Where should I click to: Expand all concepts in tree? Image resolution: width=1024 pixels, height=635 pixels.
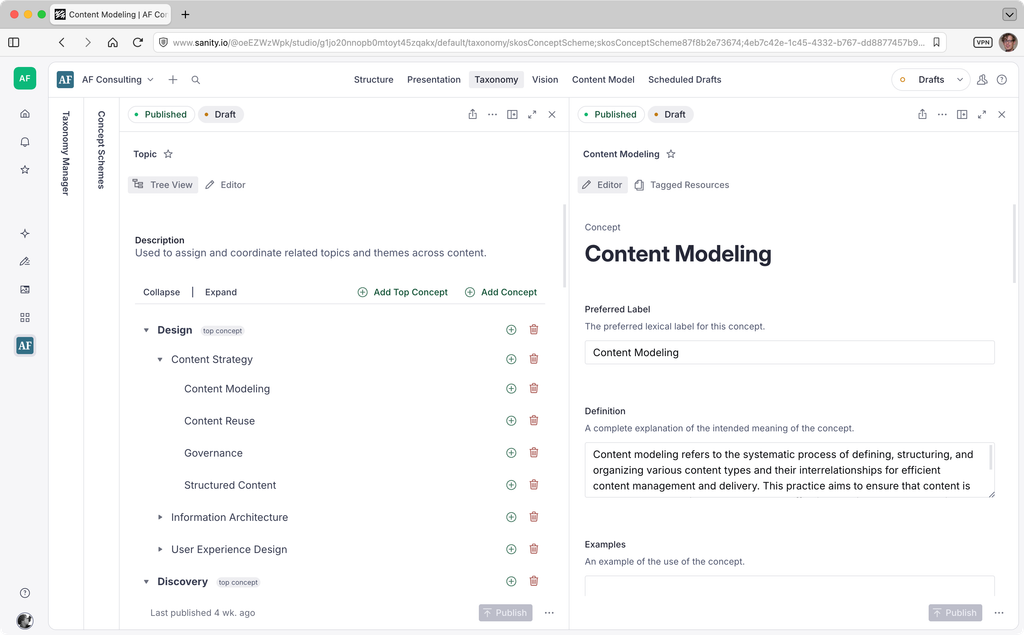click(221, 292)
